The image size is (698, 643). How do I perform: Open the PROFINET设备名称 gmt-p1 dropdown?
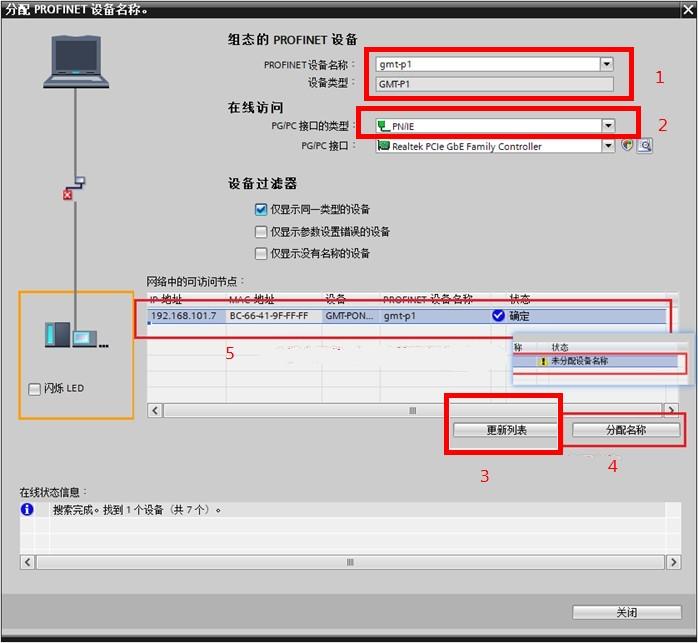606,64
